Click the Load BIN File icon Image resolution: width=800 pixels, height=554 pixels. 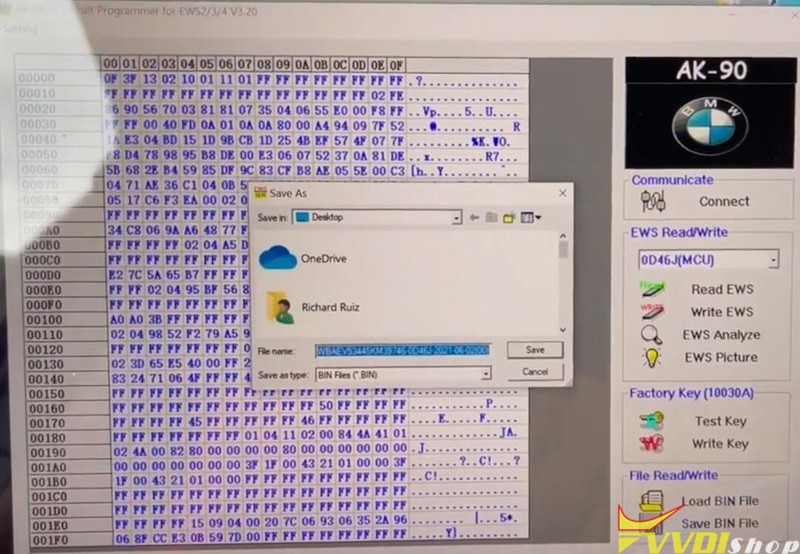[x=652, y=501]
